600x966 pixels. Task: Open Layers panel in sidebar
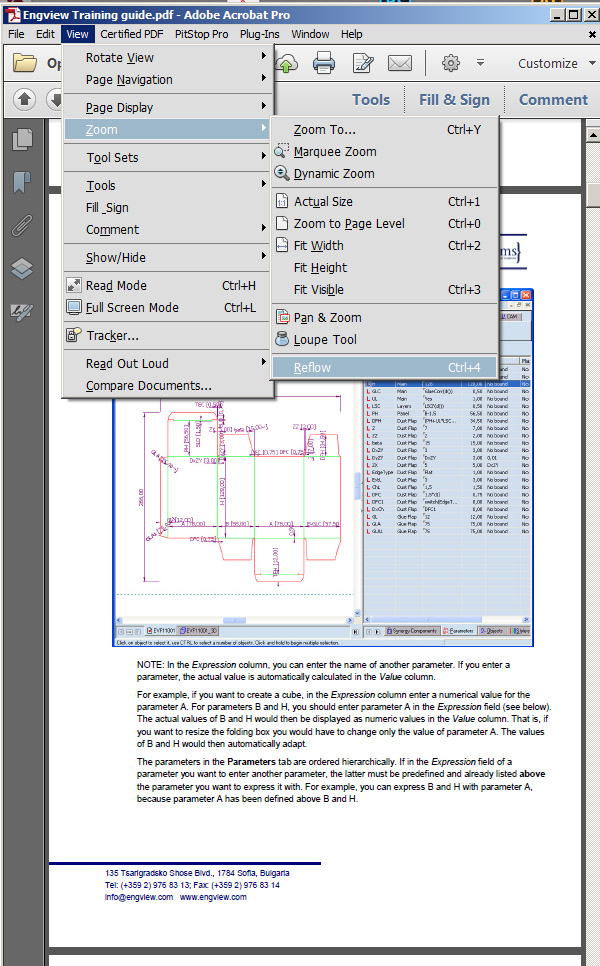[x=22, y=269]
